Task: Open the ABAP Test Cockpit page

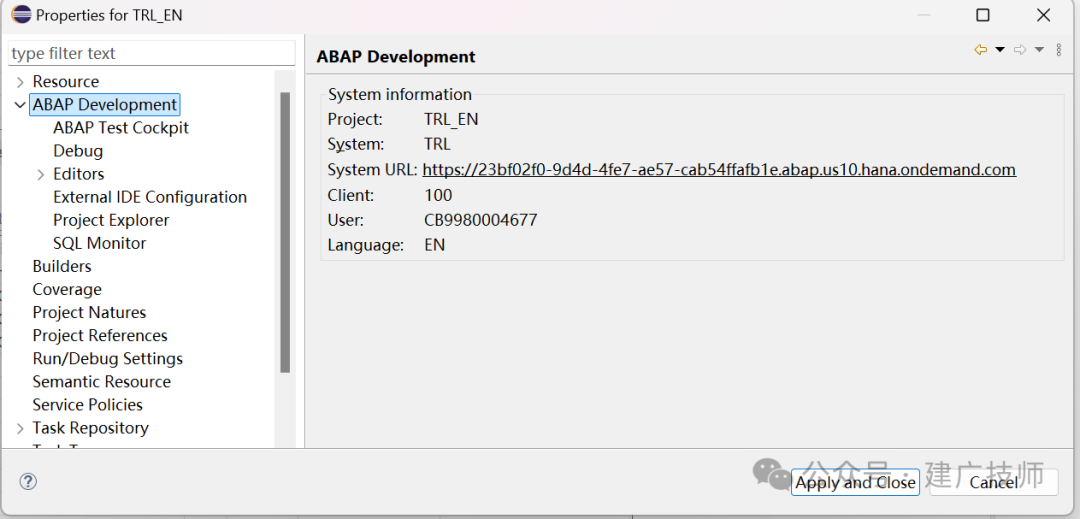Action: point(121,128)
